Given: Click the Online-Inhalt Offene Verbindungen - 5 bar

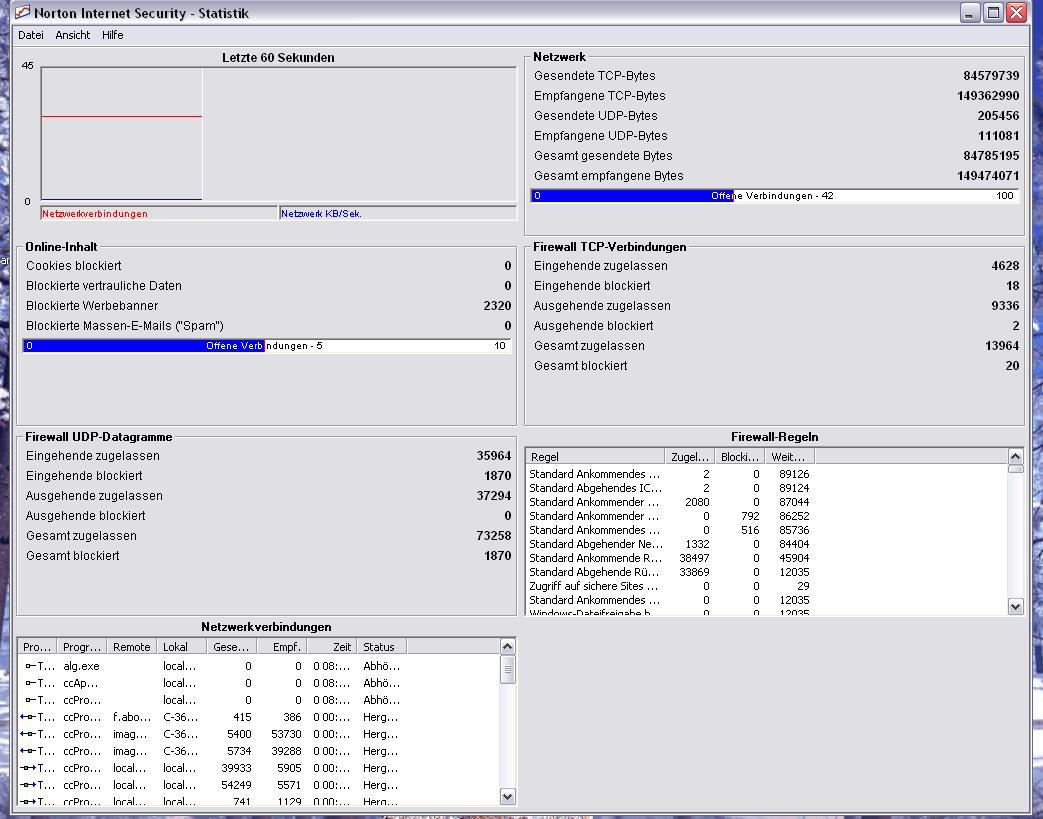Looking at the screenshot, I should click(267, 346).
